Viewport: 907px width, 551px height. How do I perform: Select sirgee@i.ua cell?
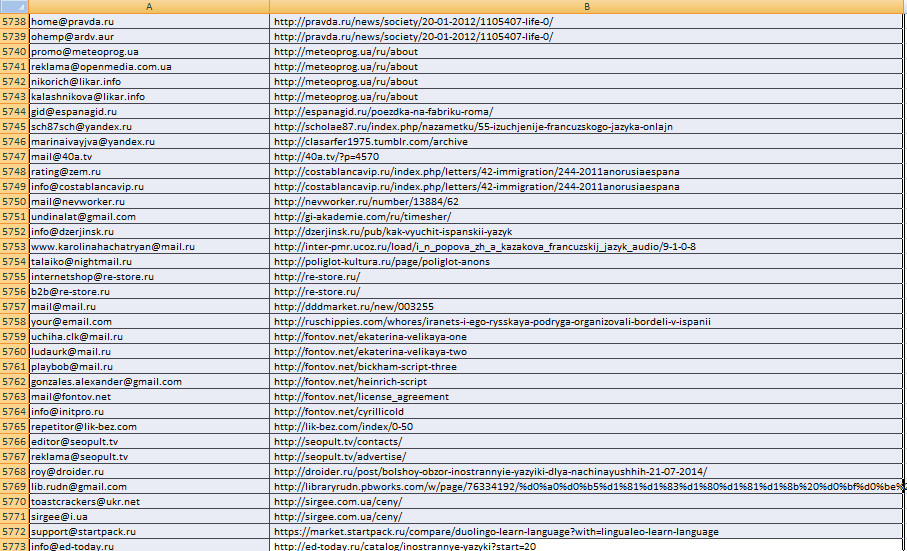149,516
